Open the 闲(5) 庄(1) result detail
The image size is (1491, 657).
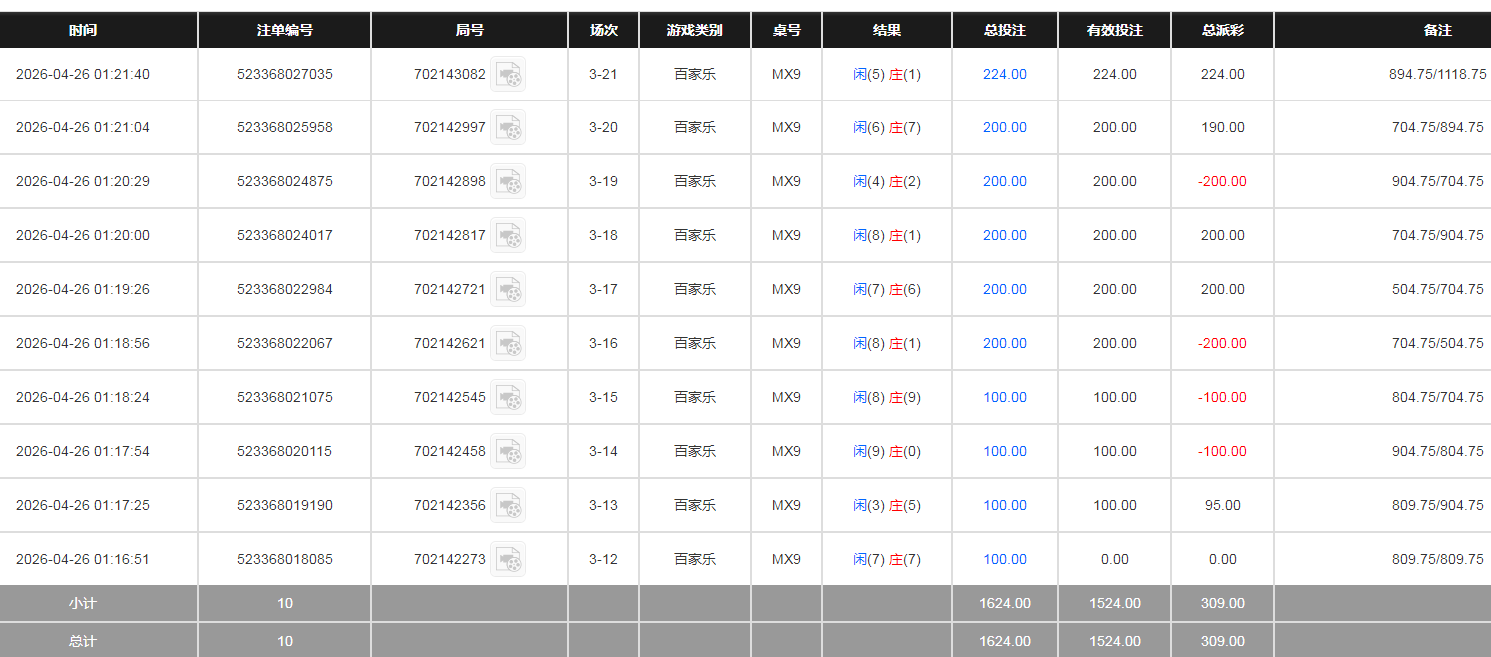pos(886,75)
